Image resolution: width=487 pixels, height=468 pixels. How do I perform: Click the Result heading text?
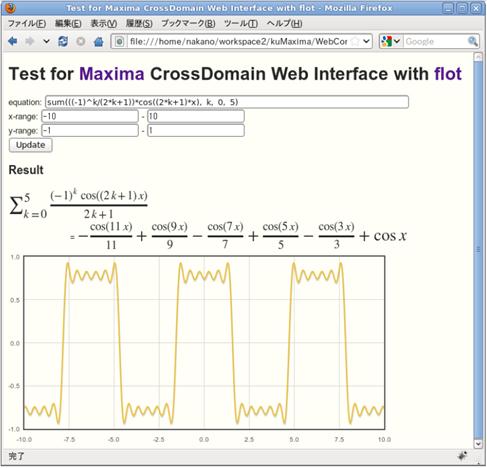point(26,170)
